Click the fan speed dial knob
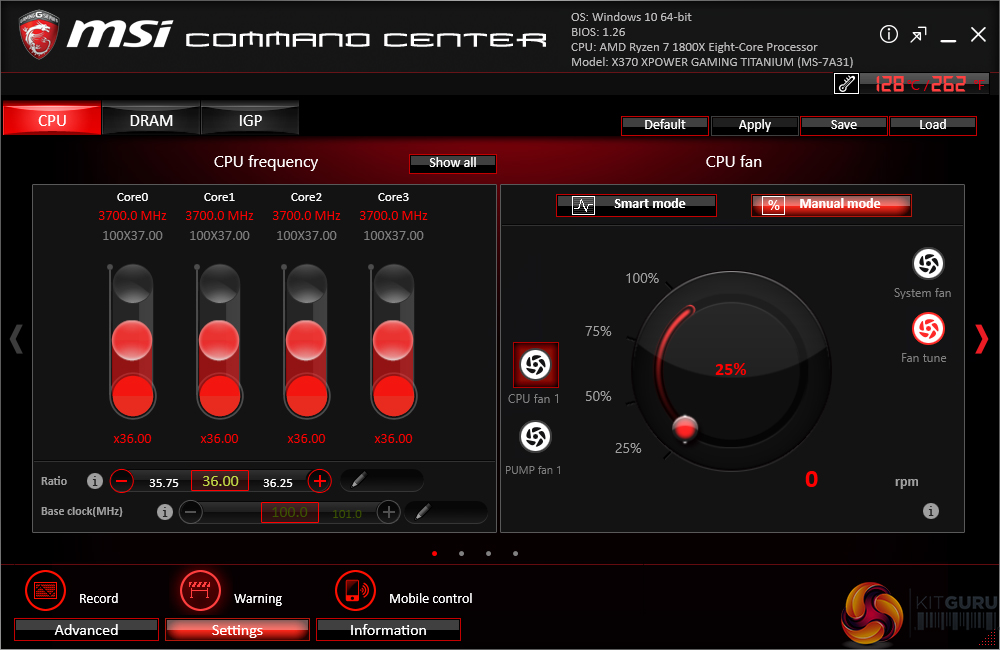The width and height of the screenshot is (1000, 650). point(685,429)
